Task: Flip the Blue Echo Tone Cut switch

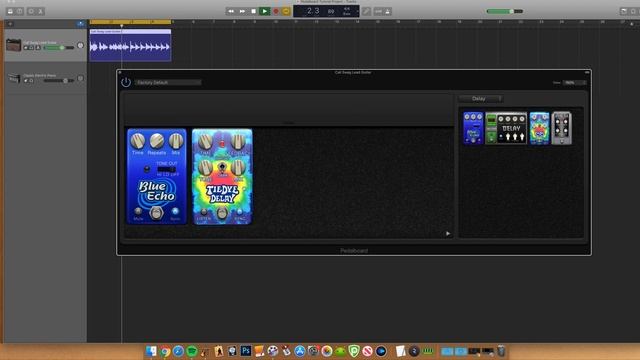Action: pos(167,169)
